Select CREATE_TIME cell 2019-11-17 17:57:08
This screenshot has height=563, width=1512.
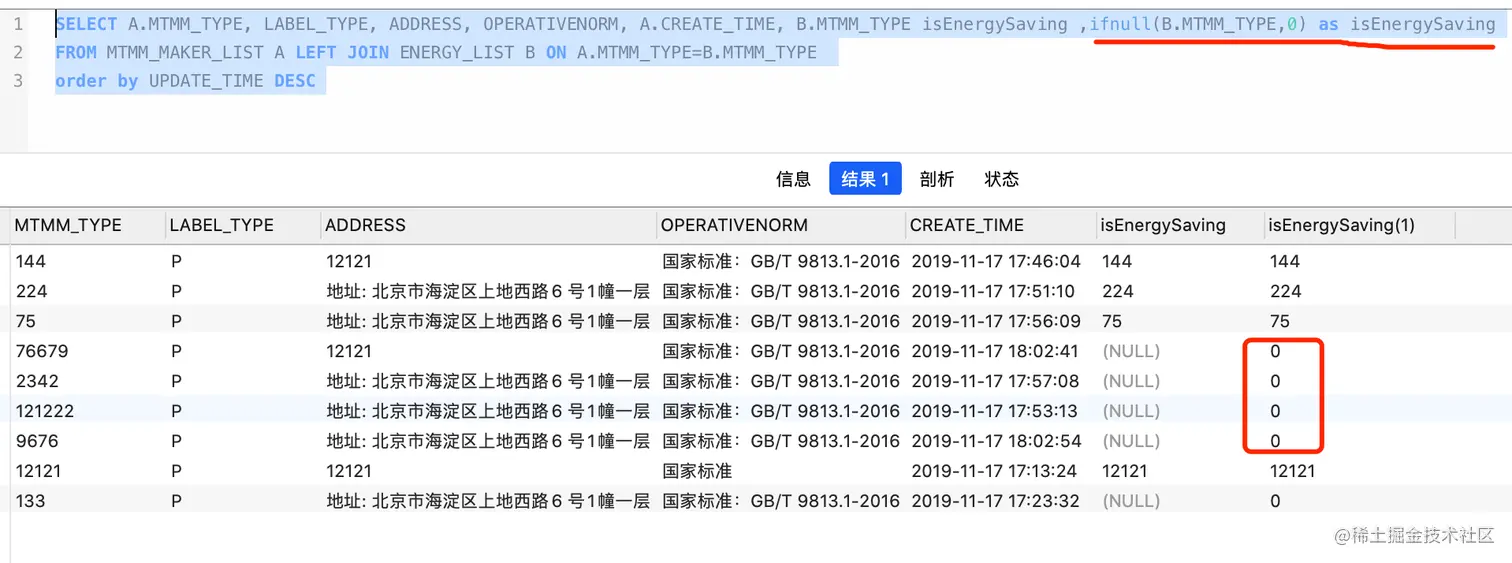coord(995,381)
